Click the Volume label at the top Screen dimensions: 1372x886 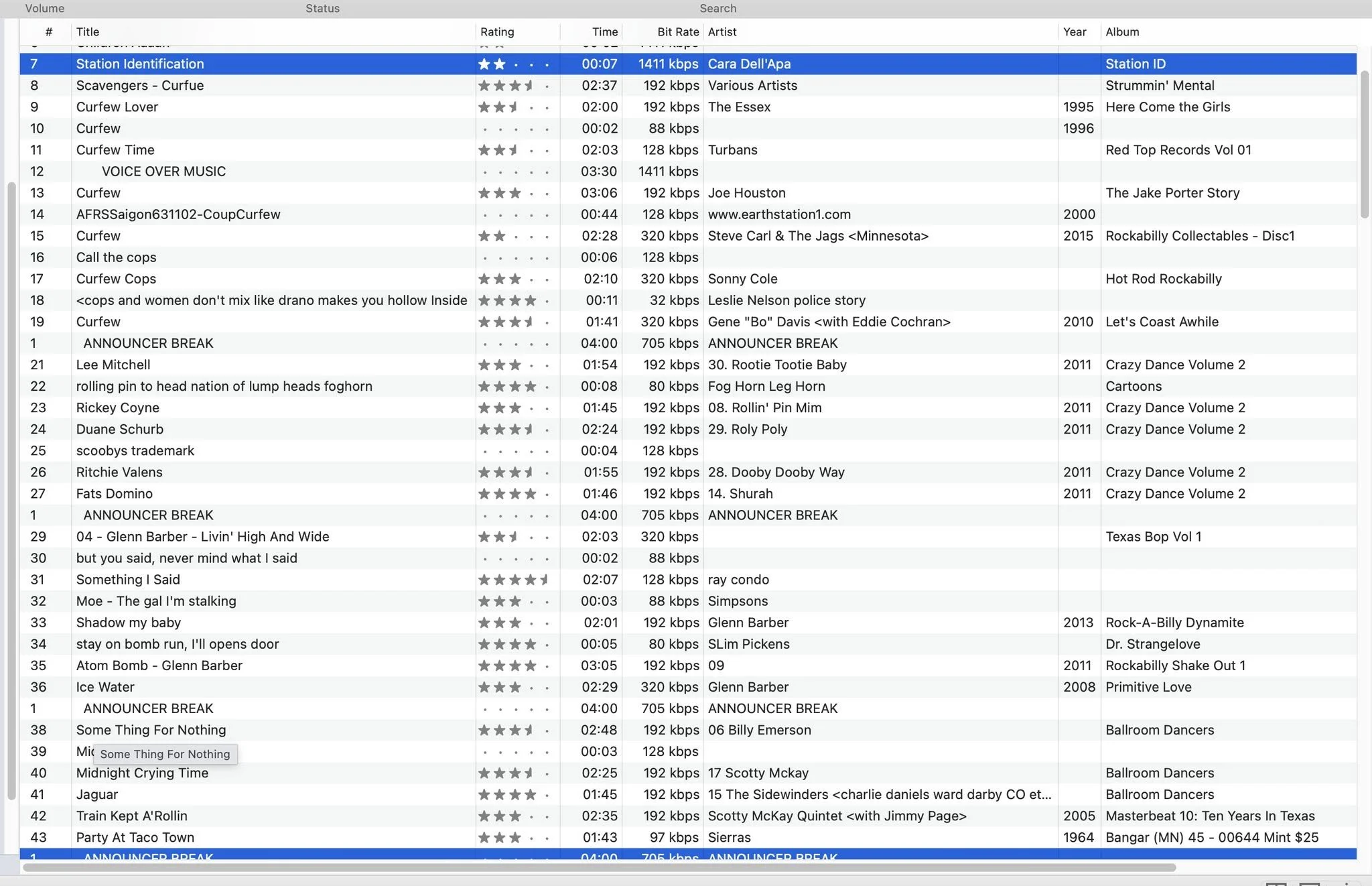tap(45, 8)
